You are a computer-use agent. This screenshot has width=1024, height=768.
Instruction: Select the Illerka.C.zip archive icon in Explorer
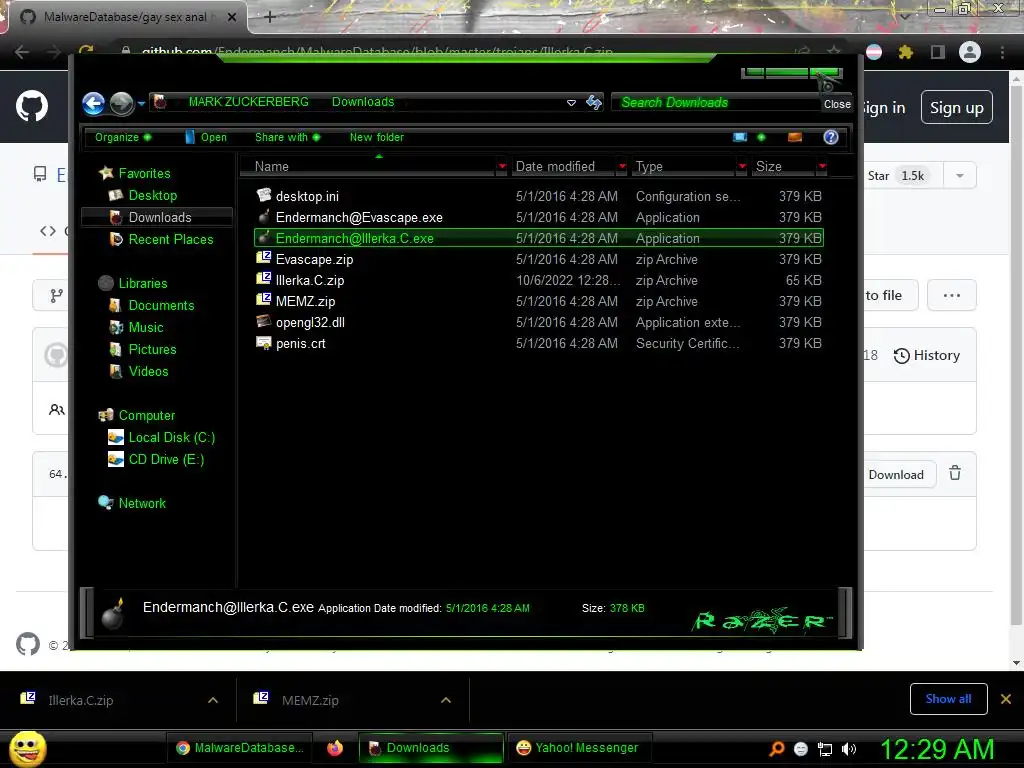click(264, 280)
